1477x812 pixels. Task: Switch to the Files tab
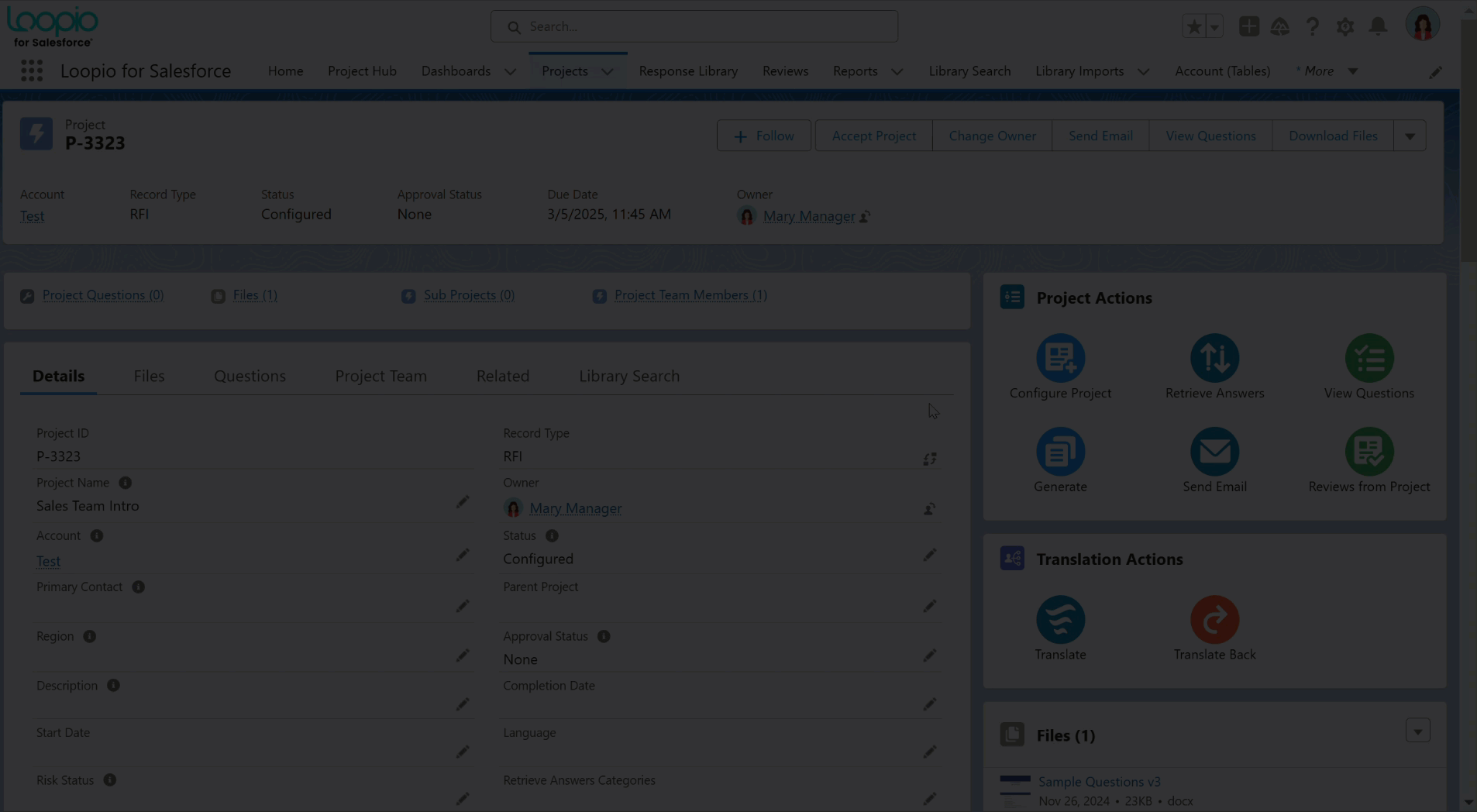[149, 376]
